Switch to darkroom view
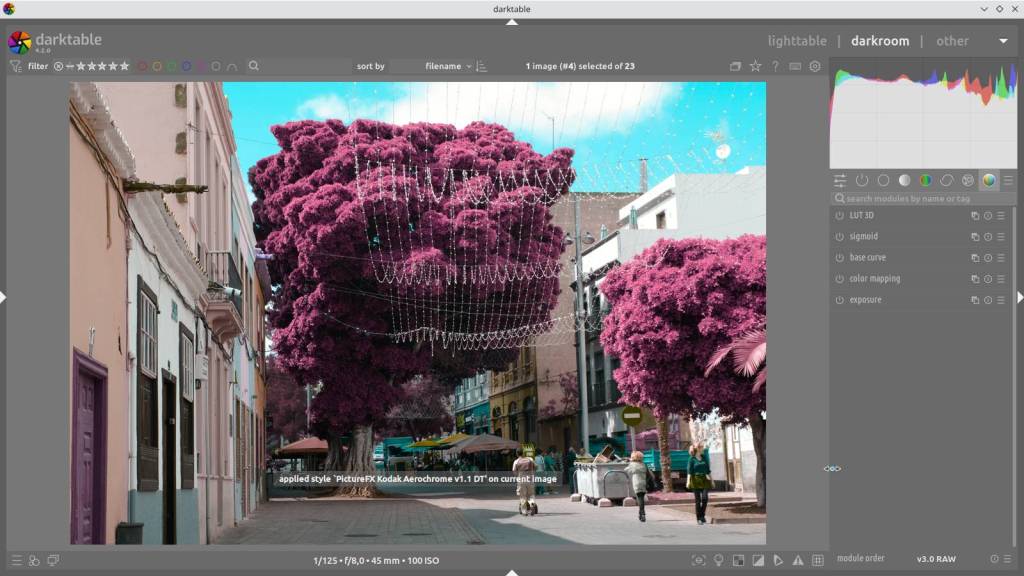 880,40
